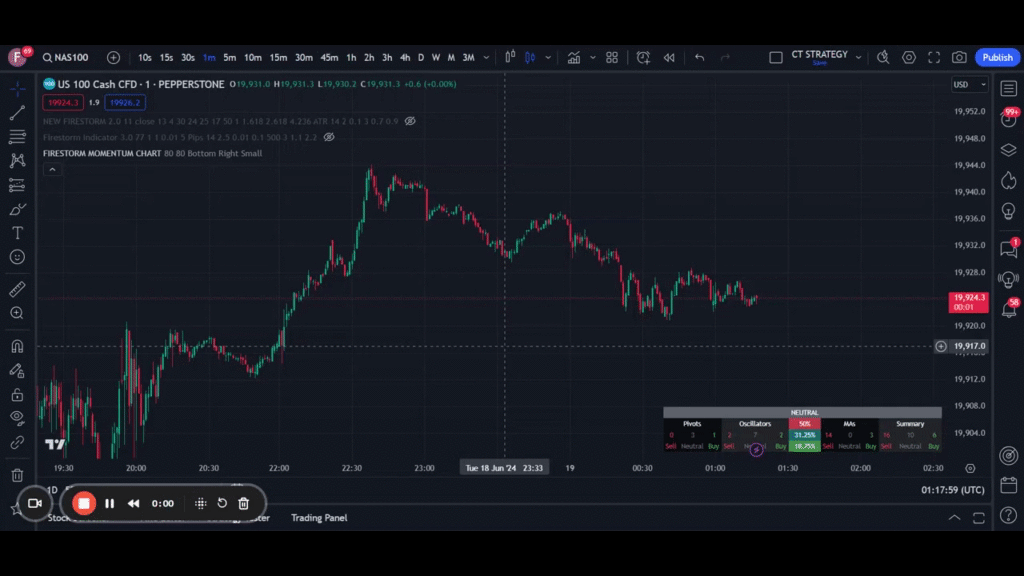Screen dimensions: 1024x576
Task: Collapse the indicator legend chevron
Action: point(52,170)
